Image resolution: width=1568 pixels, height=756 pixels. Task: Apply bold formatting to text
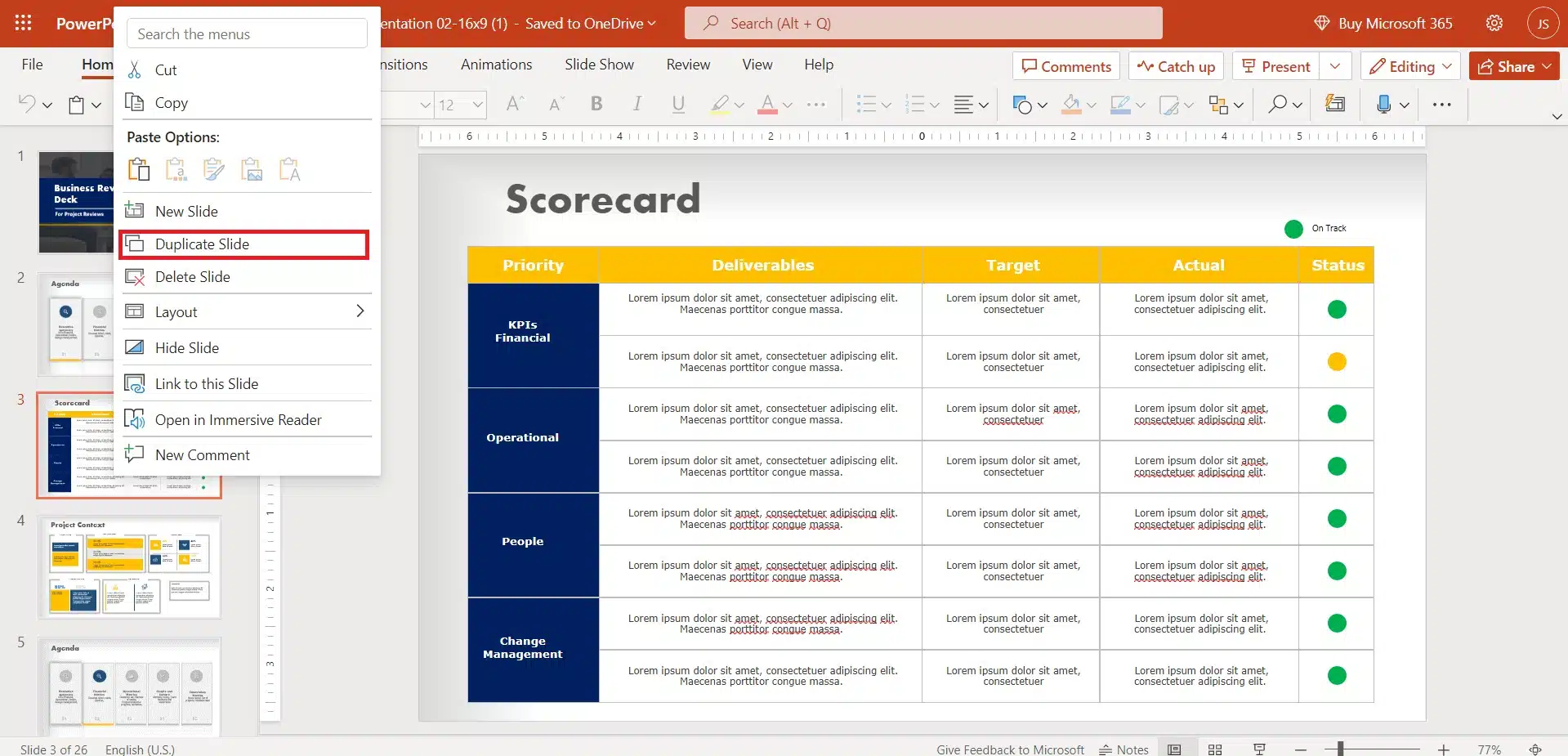click(596, 104)
